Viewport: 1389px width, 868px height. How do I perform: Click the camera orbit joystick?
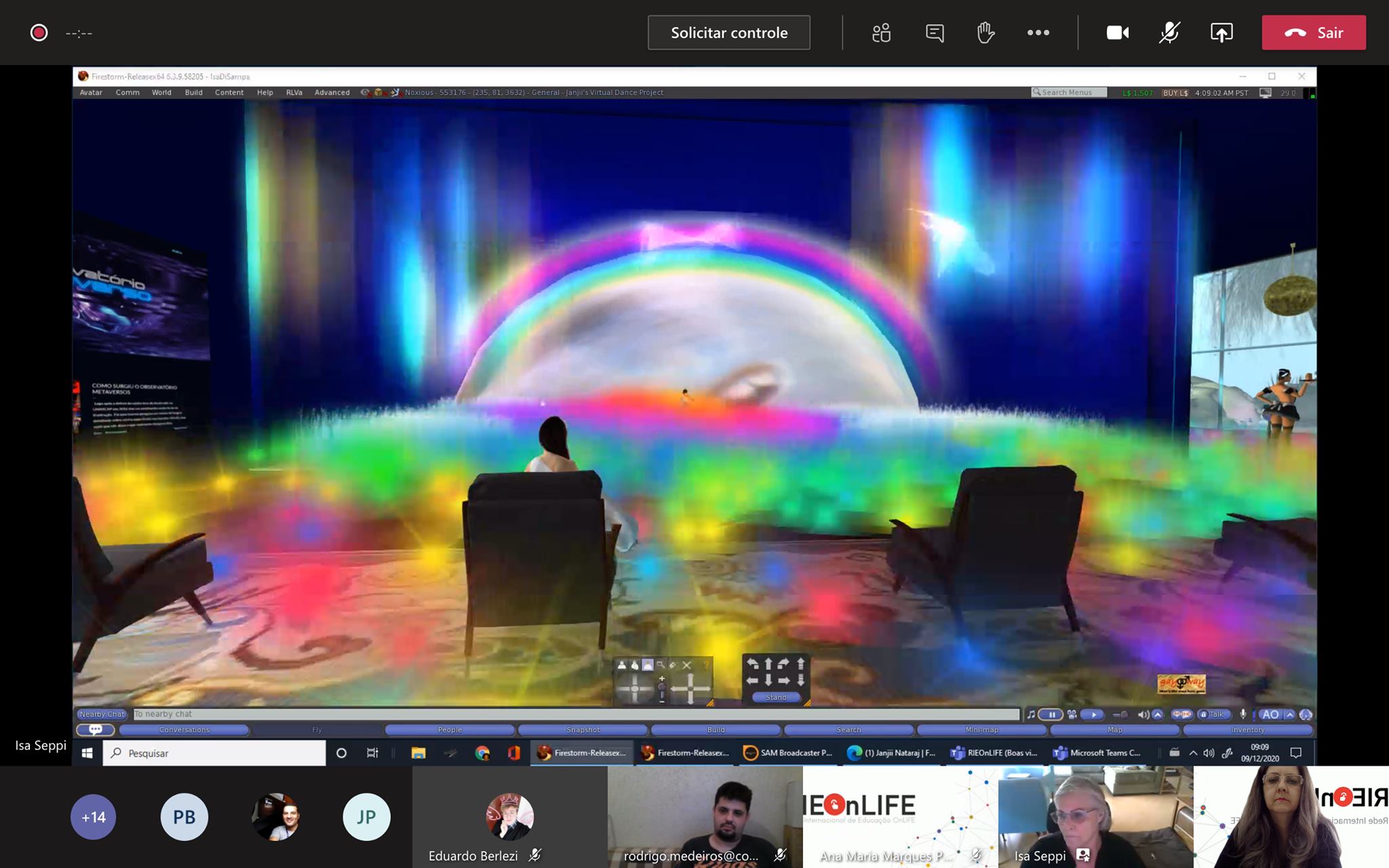(635, 689)
